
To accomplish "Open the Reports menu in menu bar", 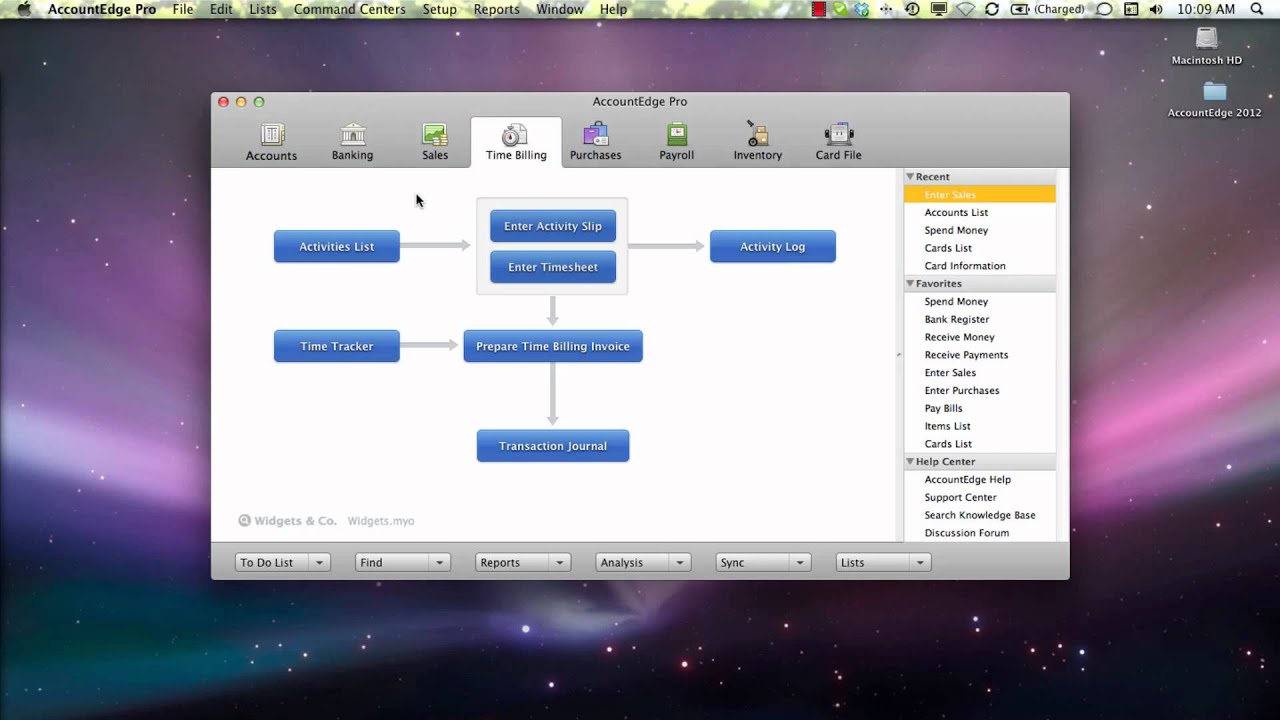I will 496,9.
